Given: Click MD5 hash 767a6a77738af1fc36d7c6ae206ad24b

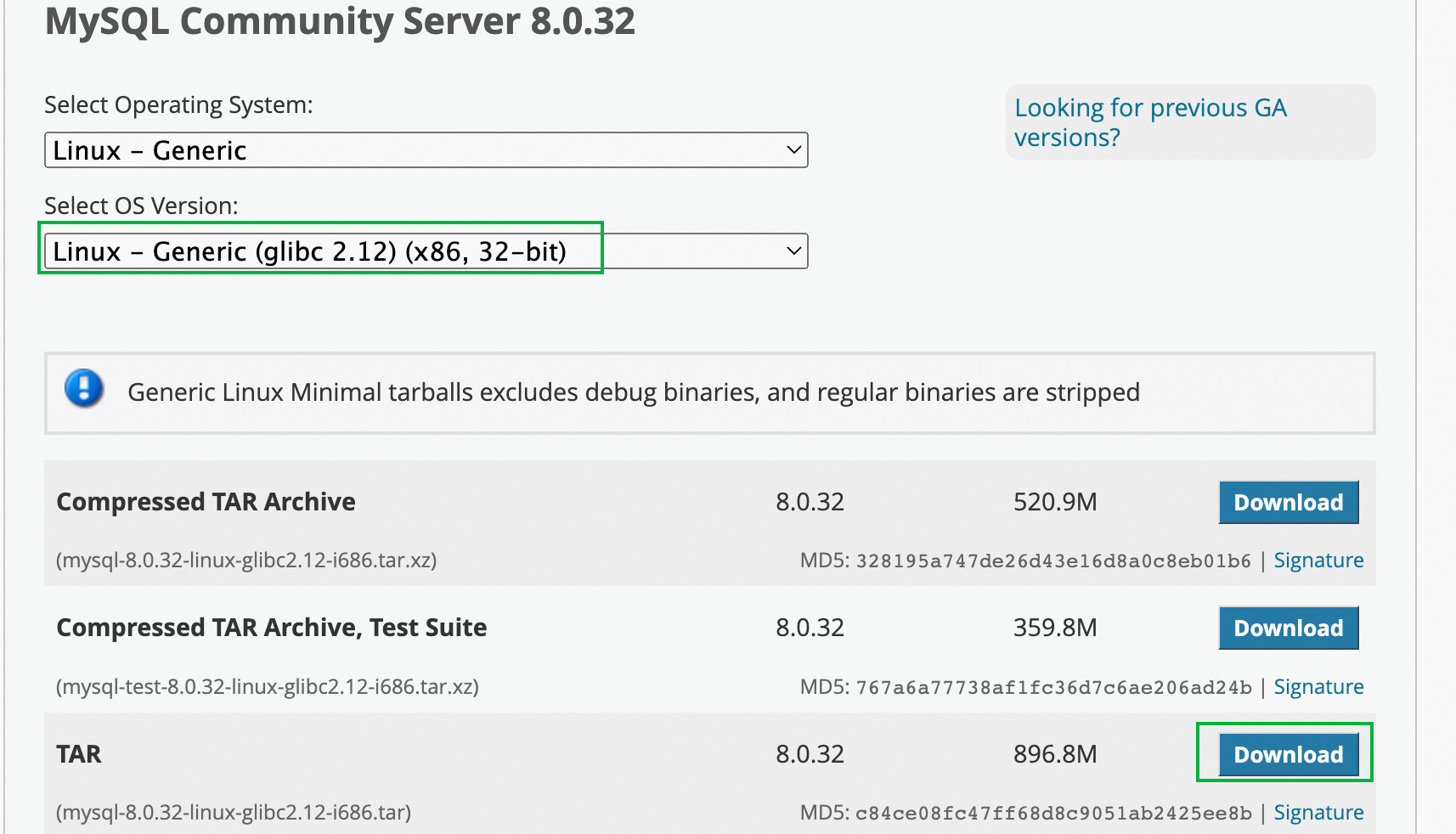Looking at the screenshot, I should pos(1053,687).
